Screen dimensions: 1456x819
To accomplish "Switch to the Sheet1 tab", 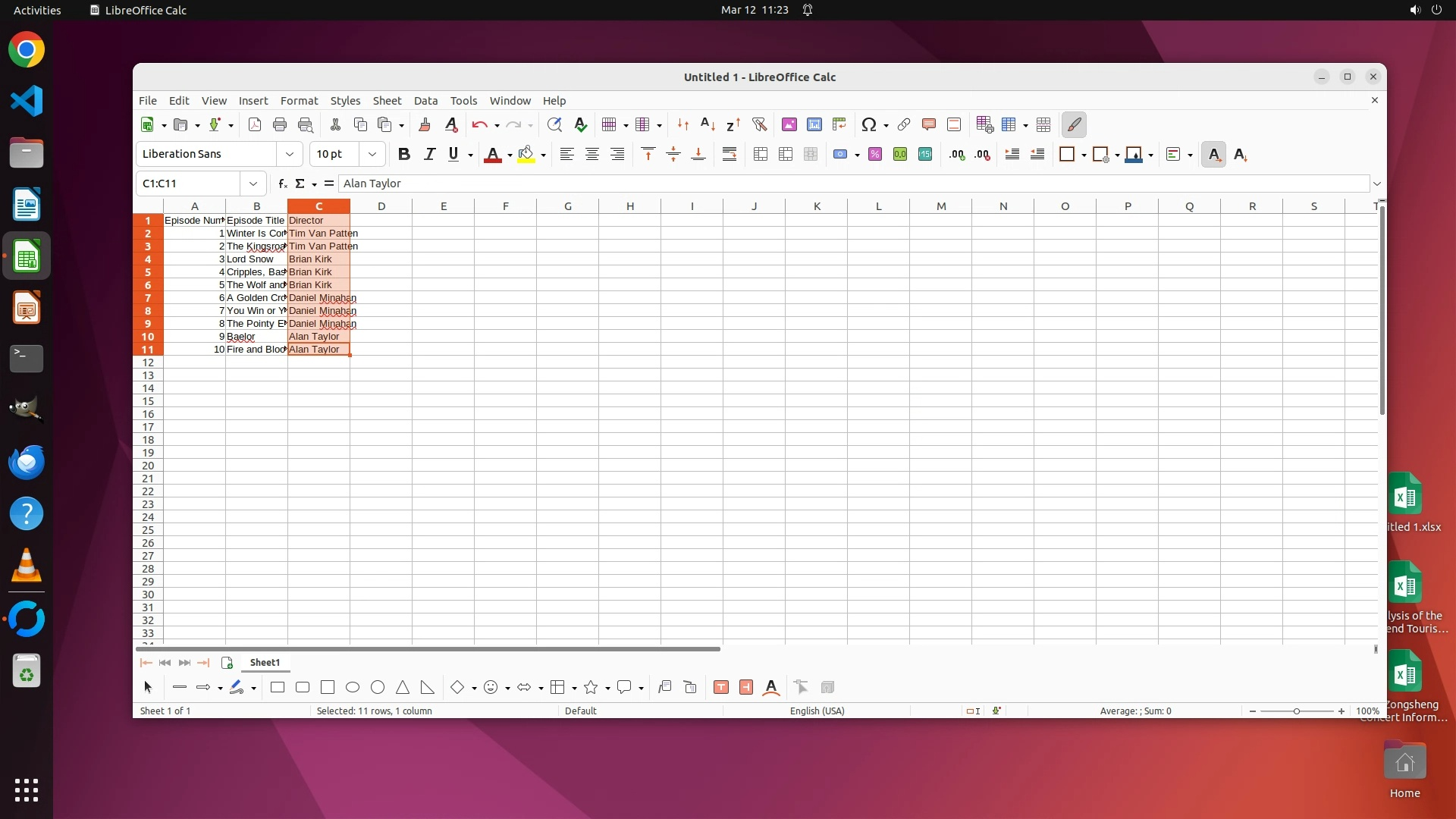I will [x=265, y=663].
